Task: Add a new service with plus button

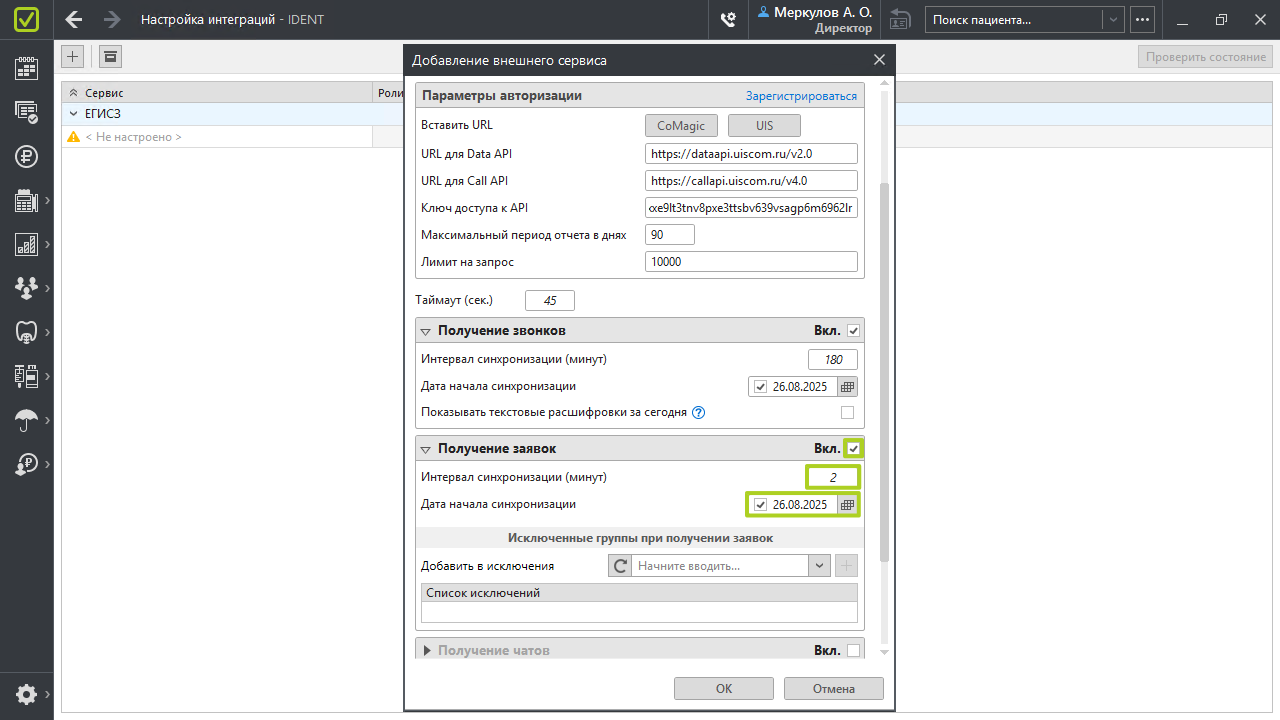Action: [x=73, y=57]
